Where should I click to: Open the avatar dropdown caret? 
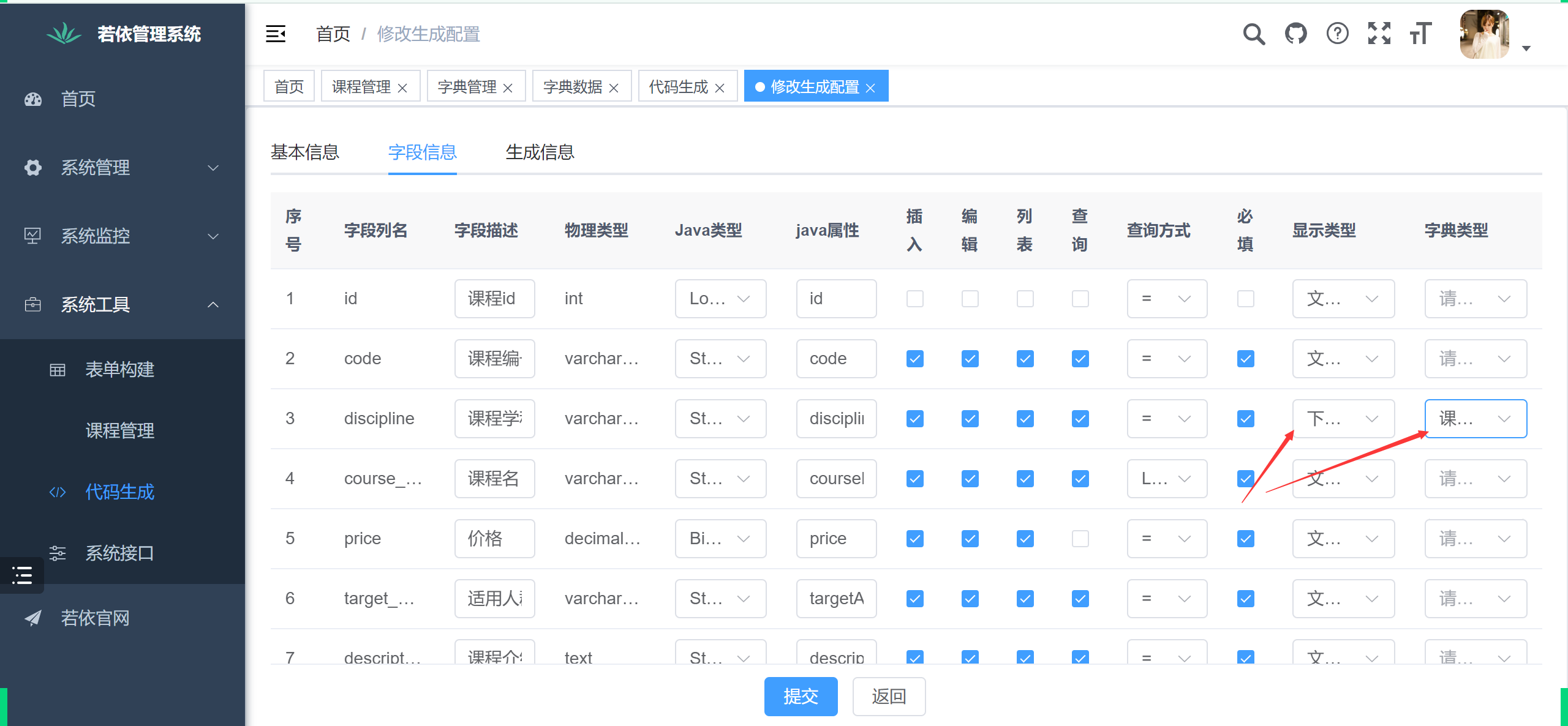coord(1526,48)
